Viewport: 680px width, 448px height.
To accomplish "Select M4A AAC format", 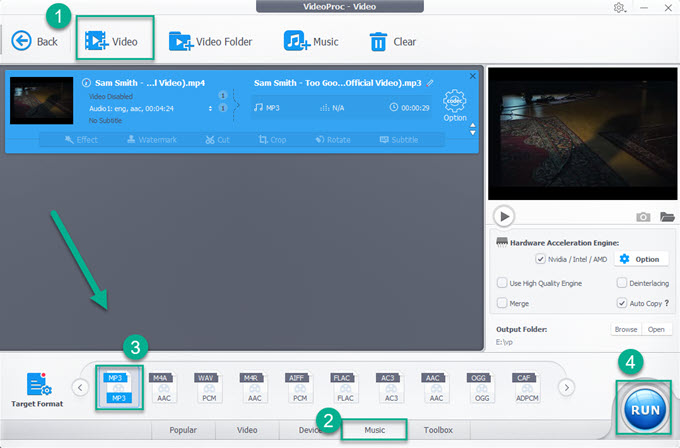I will pos(164,387).
